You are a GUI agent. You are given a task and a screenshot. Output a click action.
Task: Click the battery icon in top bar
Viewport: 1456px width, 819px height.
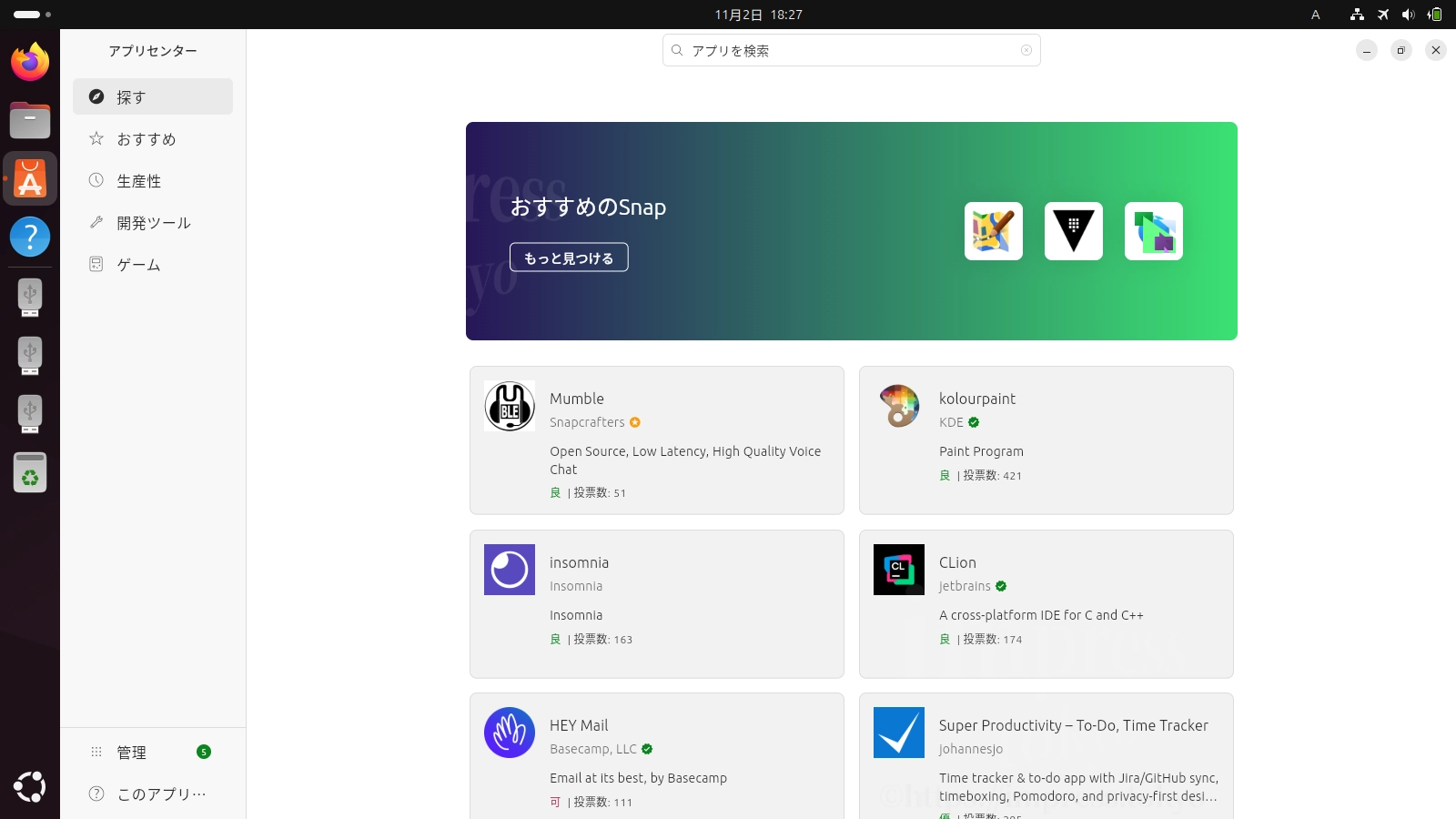point(1435,15)
